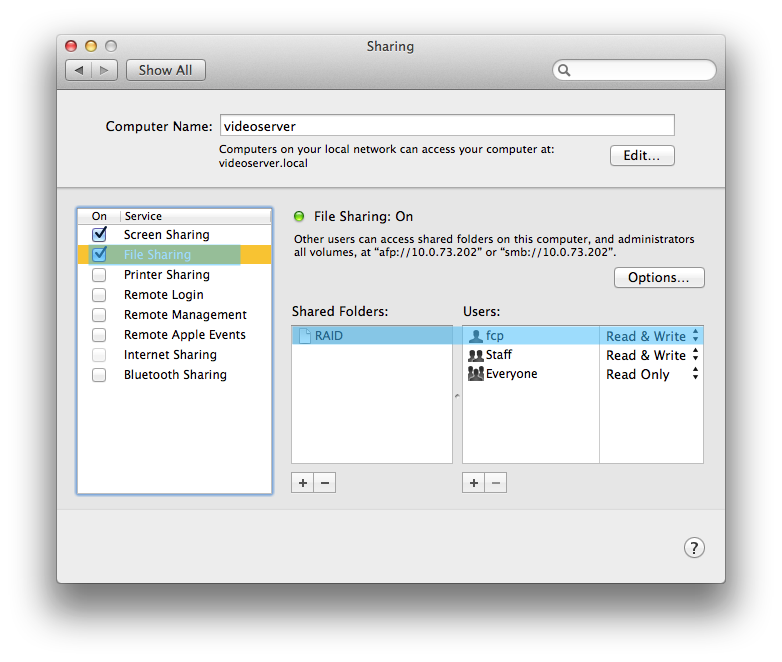Click the Show All button
Screen dimensions: 782x662
click(x=166, y=70)
